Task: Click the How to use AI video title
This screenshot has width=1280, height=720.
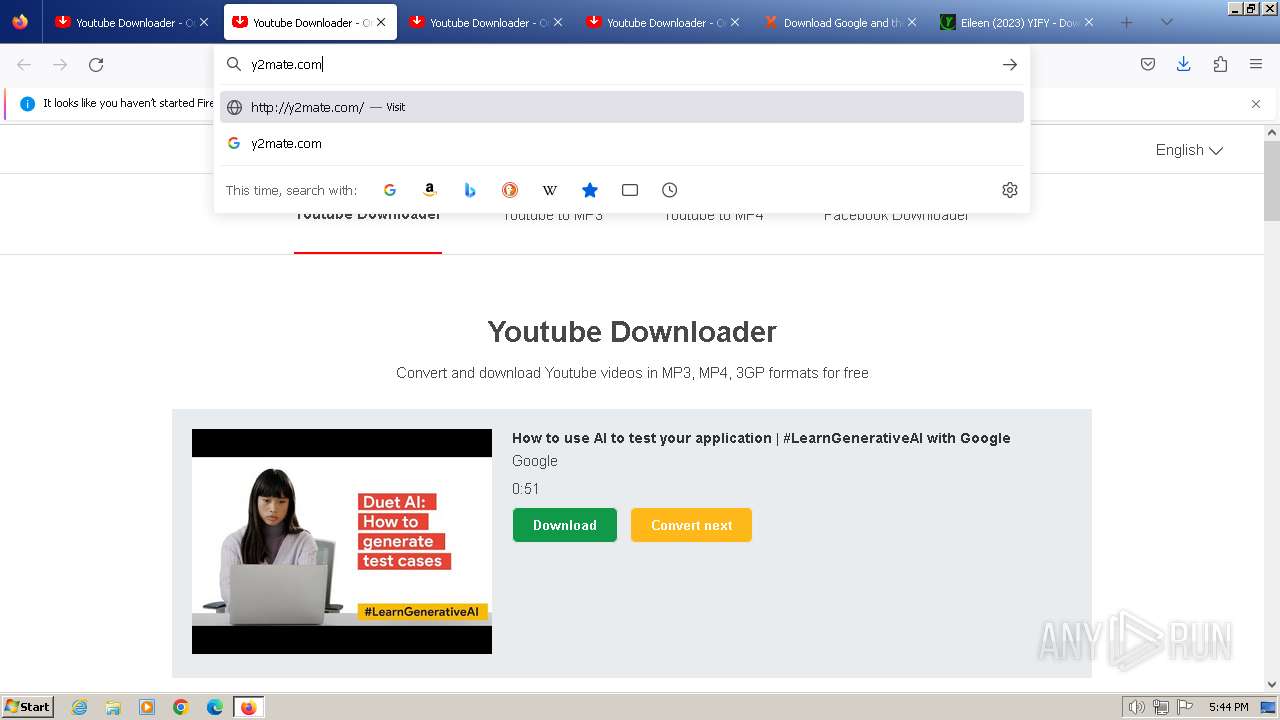Action: tap(761, 438)
